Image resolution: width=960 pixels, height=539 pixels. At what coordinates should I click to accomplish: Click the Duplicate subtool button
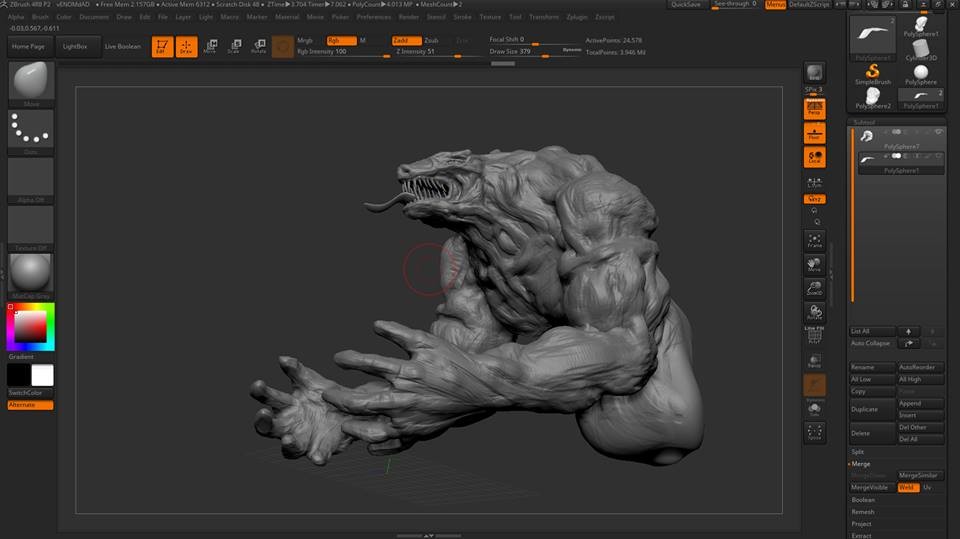pos(871,409)
